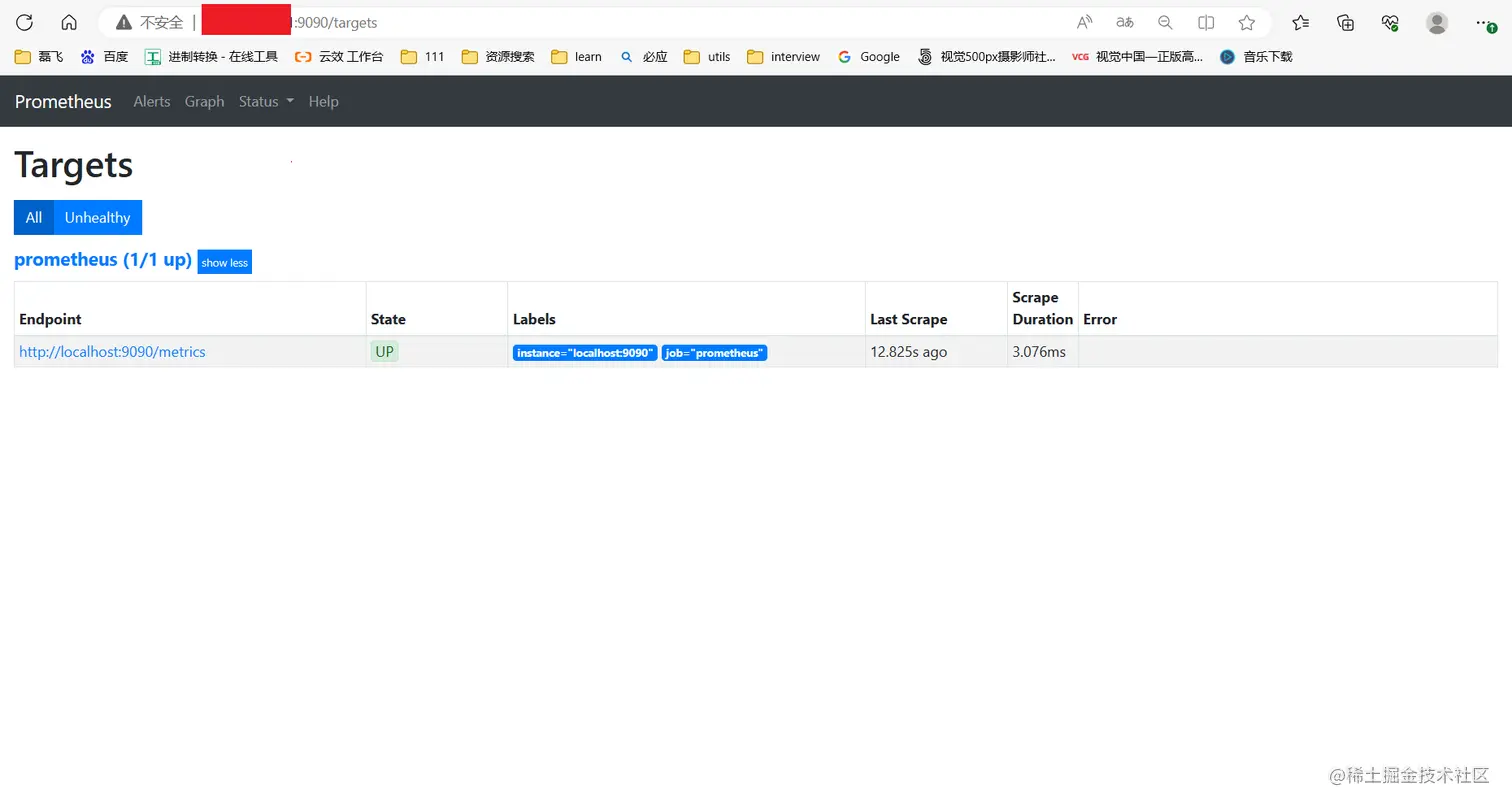Open the Google bookmark

pyautogui.click(x=868, y=57)
